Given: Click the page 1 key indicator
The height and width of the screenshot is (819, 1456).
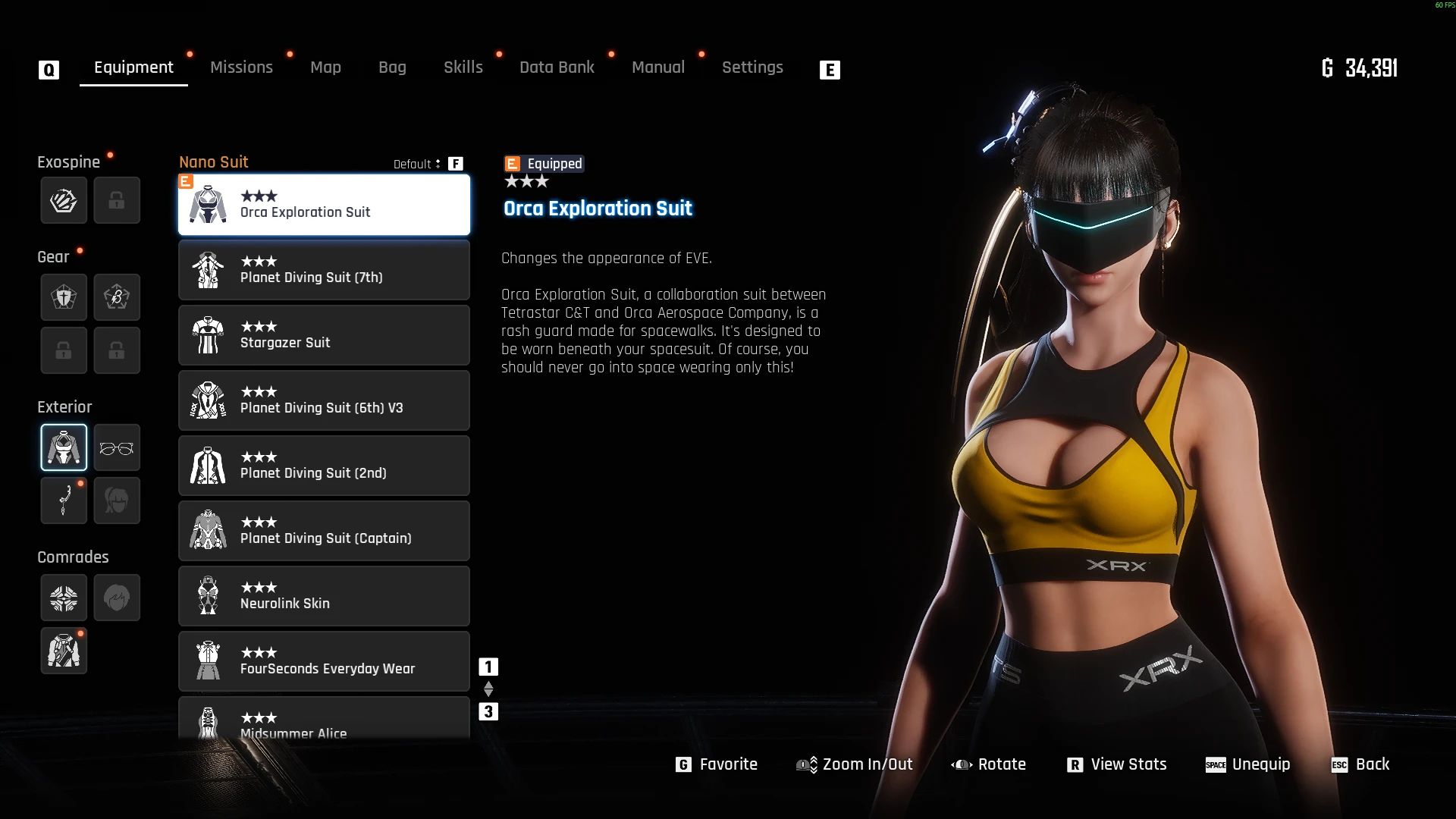Looking at the screenshot, I should pyautogui.click(x=488, y=667).
